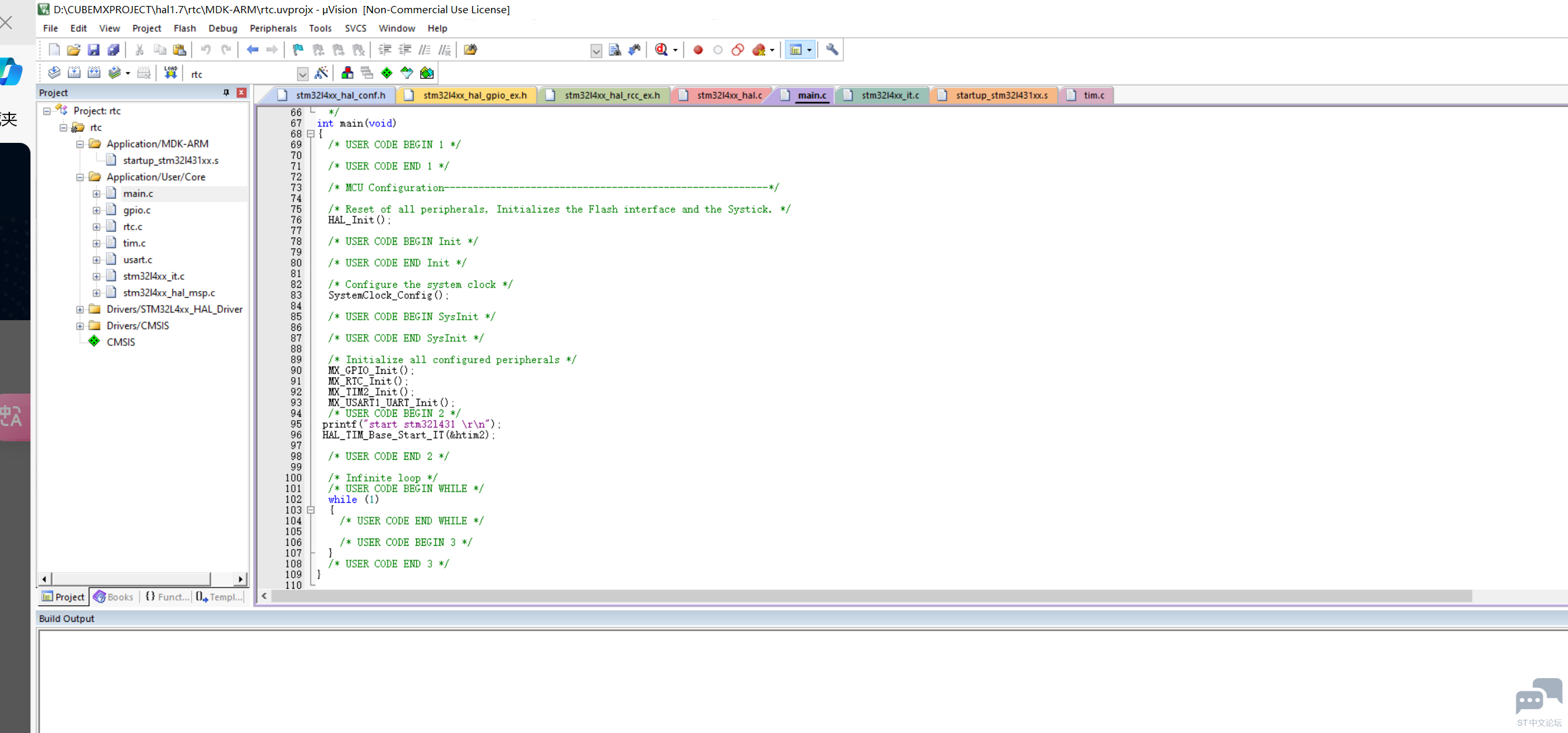The width and height of the screenshot is (1568, 733).
Task: Download code to flash with LOAD
Action: click(171, 73)
